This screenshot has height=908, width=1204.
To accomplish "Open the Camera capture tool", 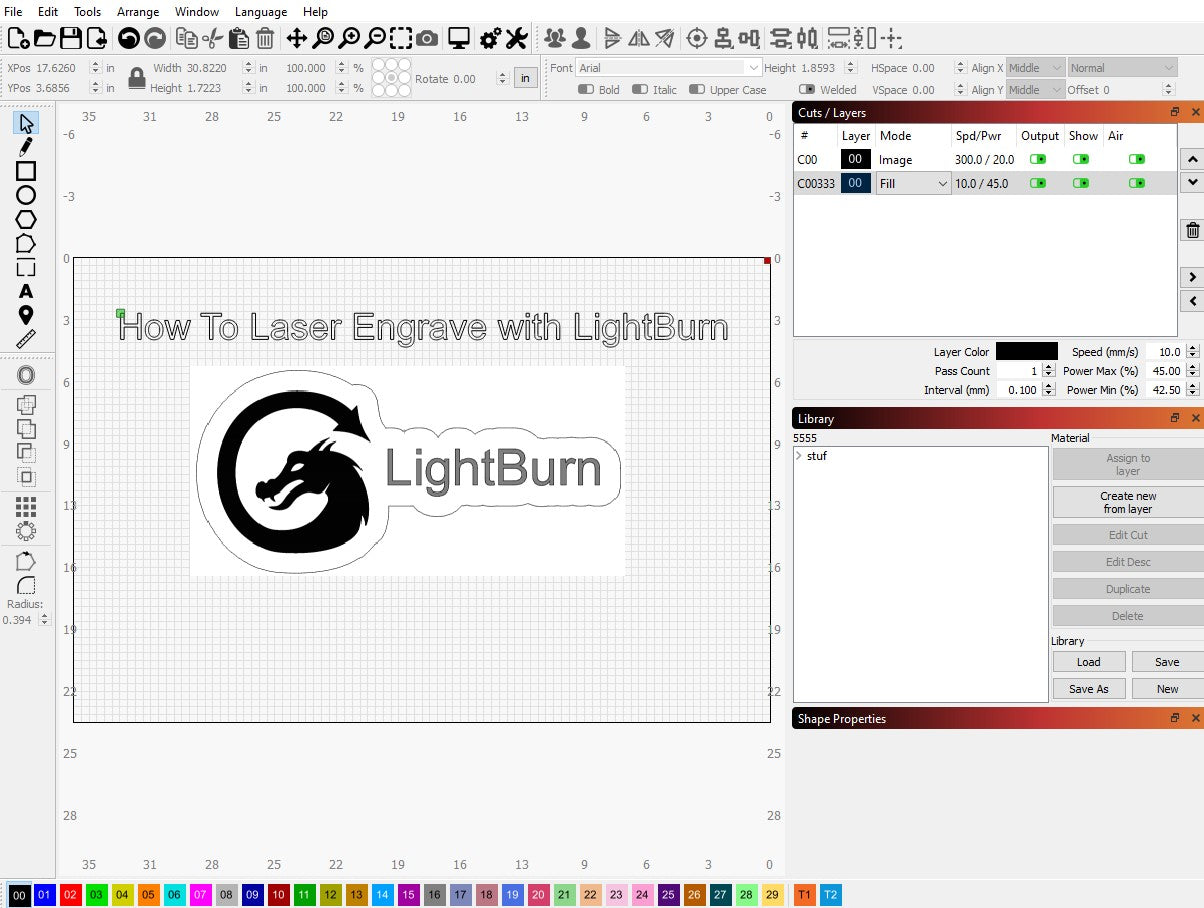I will (x=427, y=38).
